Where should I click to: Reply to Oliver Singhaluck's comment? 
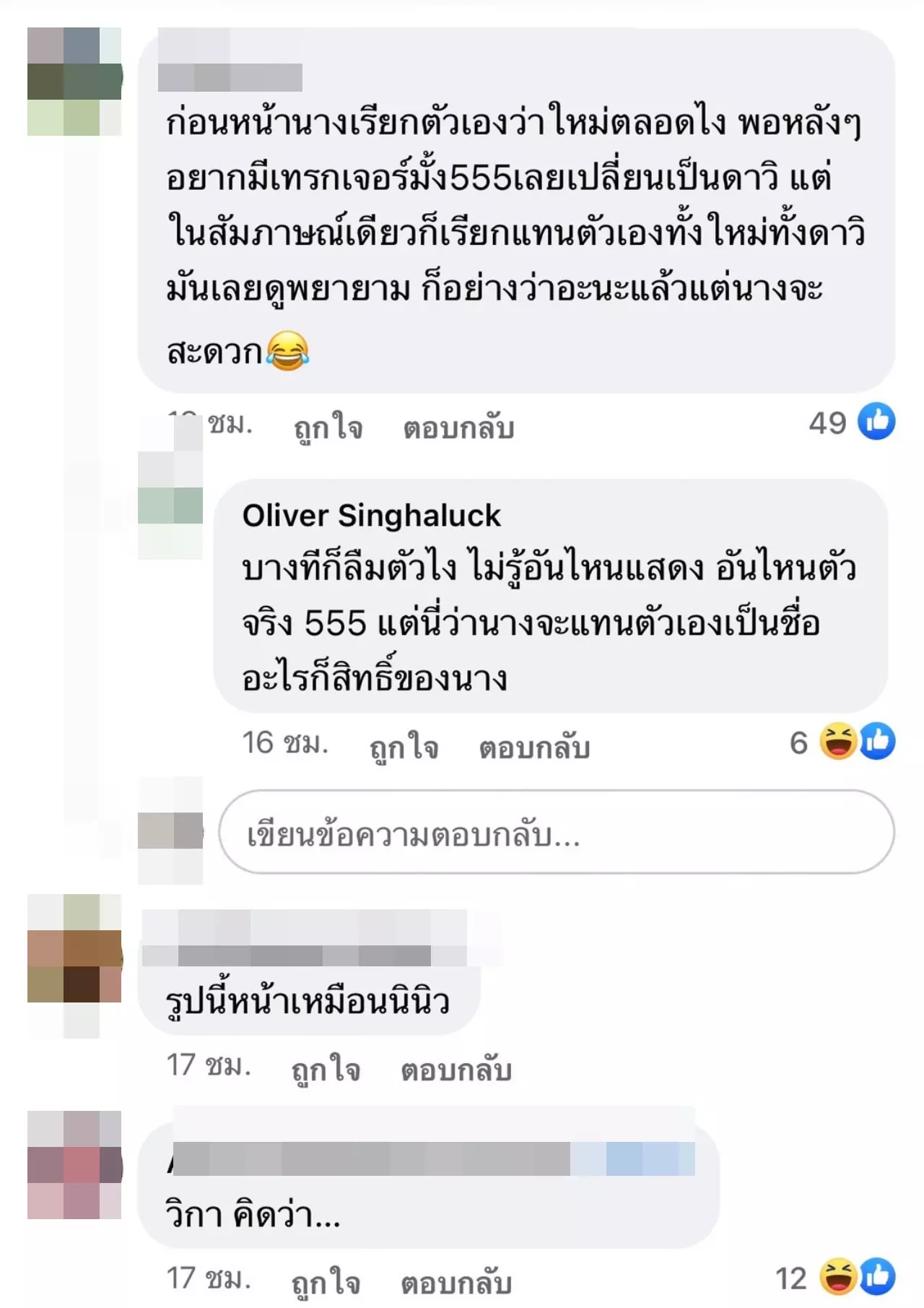[534, 747]
